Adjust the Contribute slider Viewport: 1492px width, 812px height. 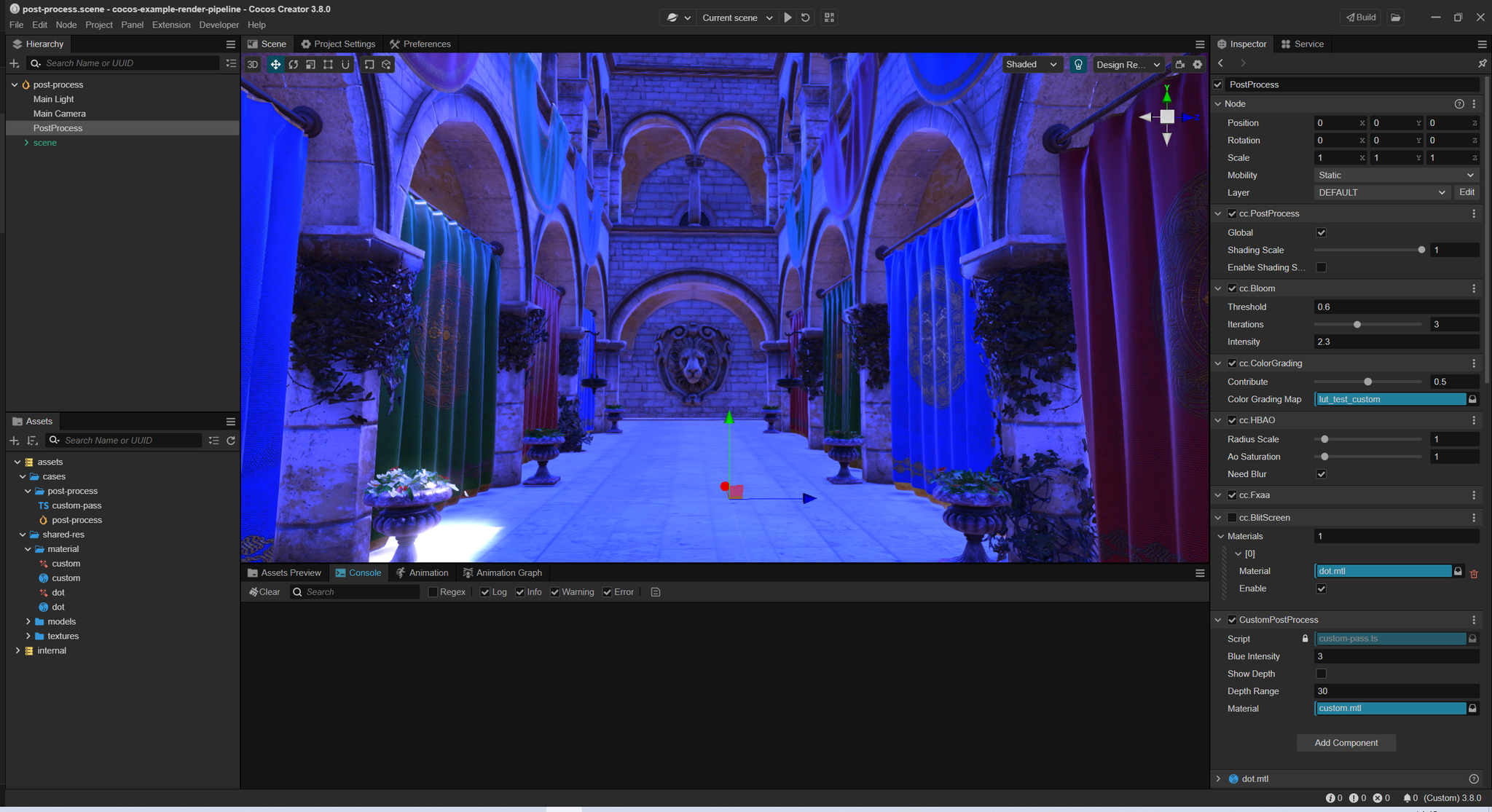point(1368,382)
